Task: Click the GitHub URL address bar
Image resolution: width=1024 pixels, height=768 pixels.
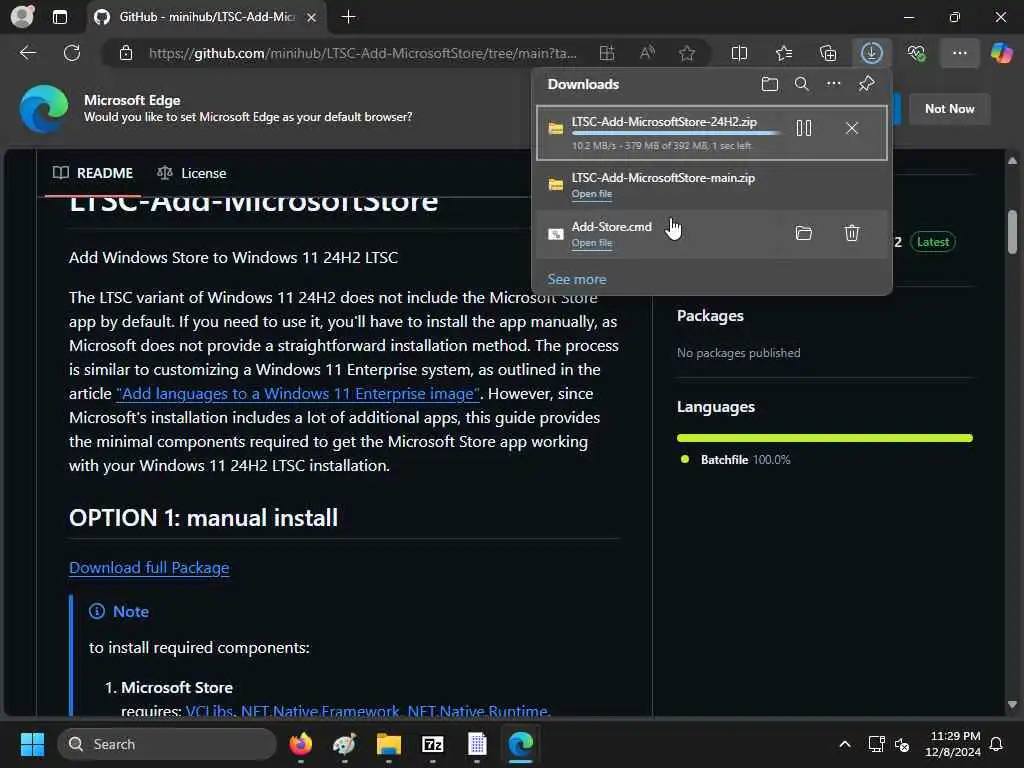Action: [362, 53]
